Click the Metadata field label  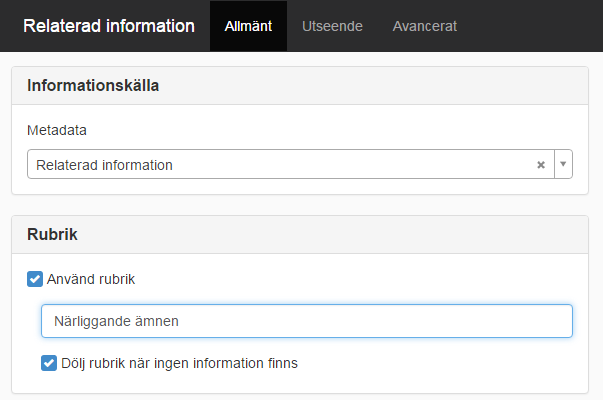point(57,130)
